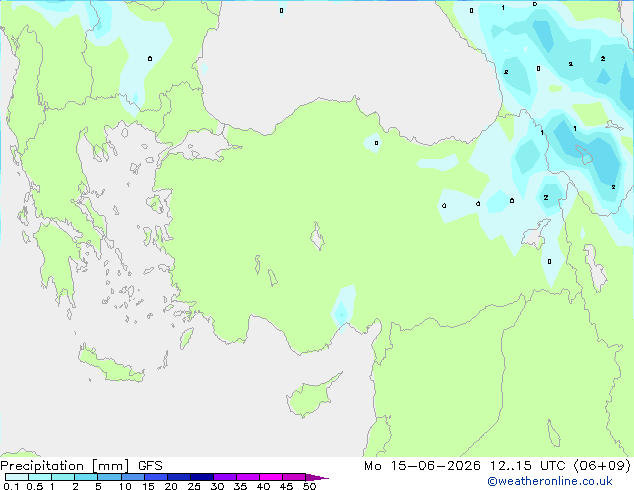Click the '35' legend label

240,486
